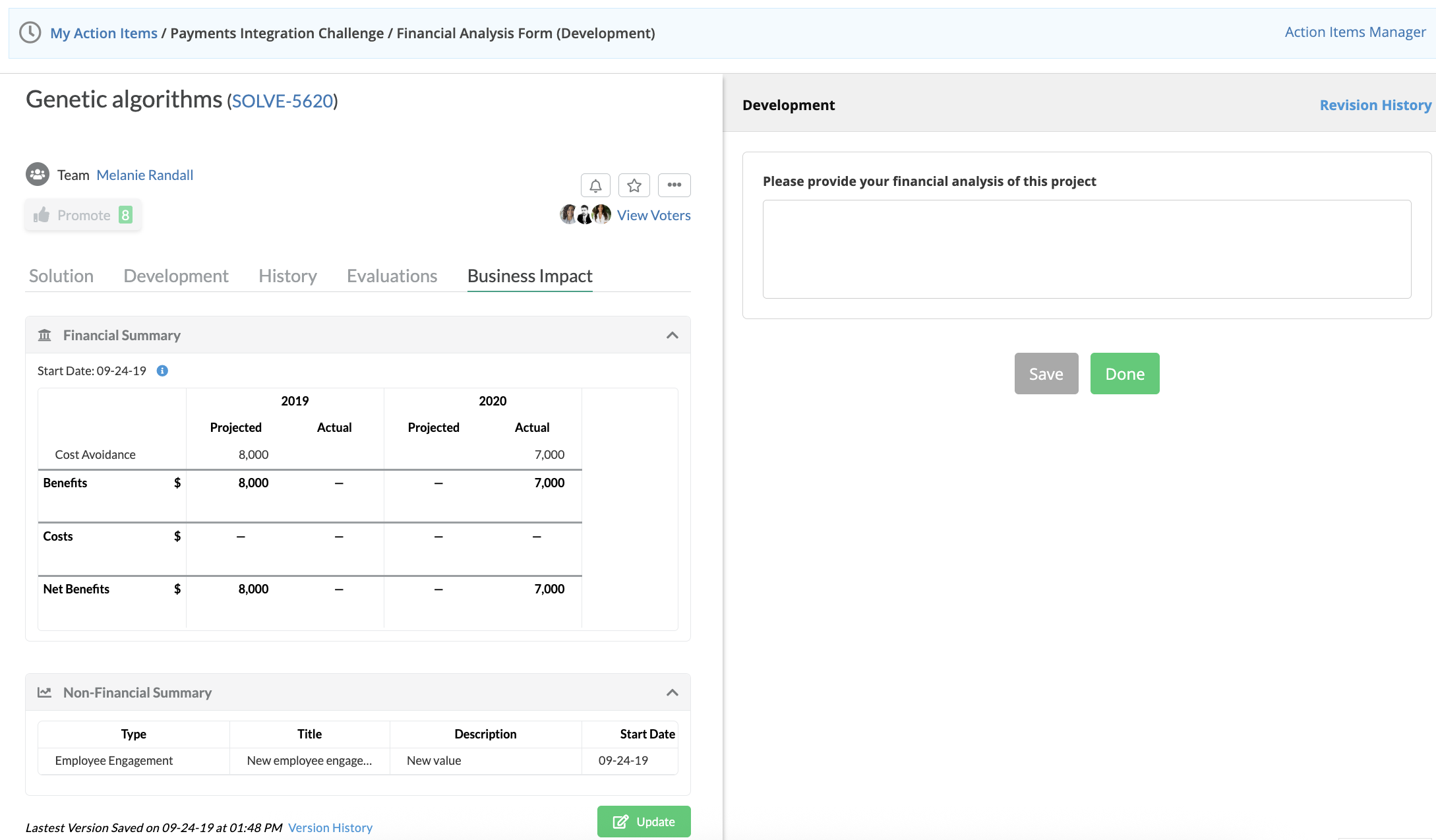
Task: Click the Promote button
Action: [83, 215]
